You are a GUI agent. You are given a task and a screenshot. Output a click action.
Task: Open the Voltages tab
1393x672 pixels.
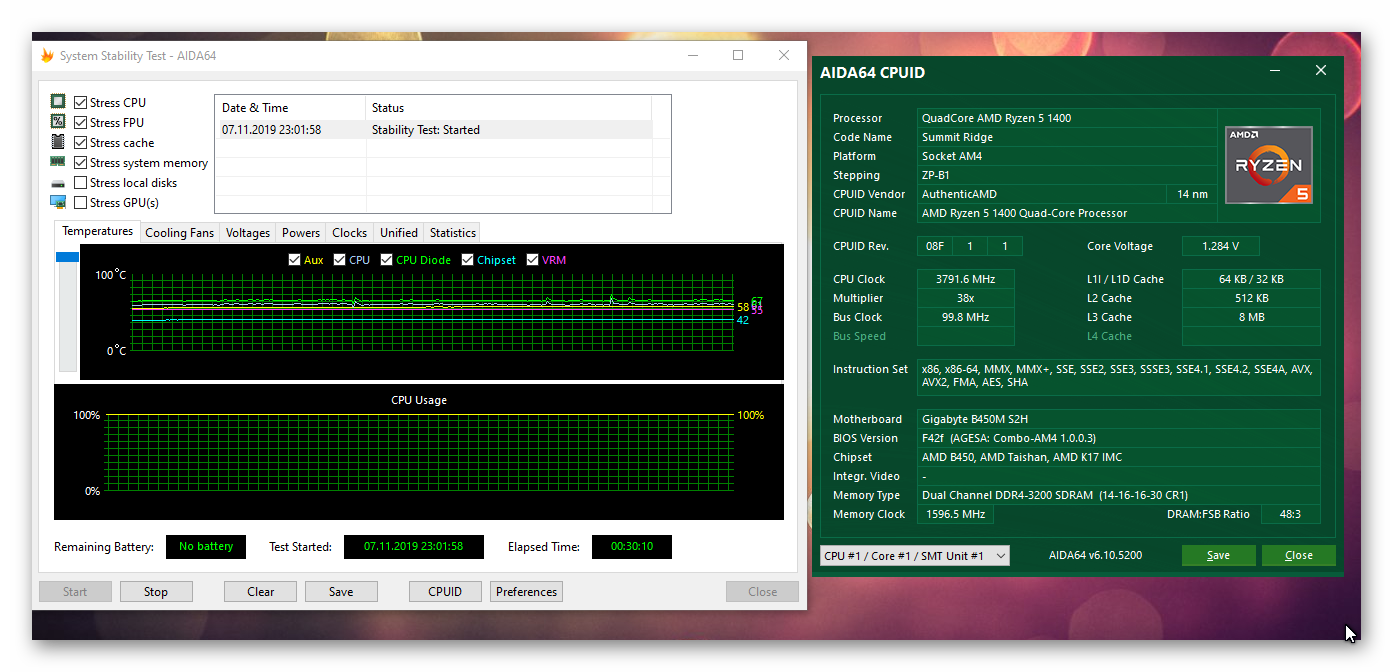(x=248, y=233)
